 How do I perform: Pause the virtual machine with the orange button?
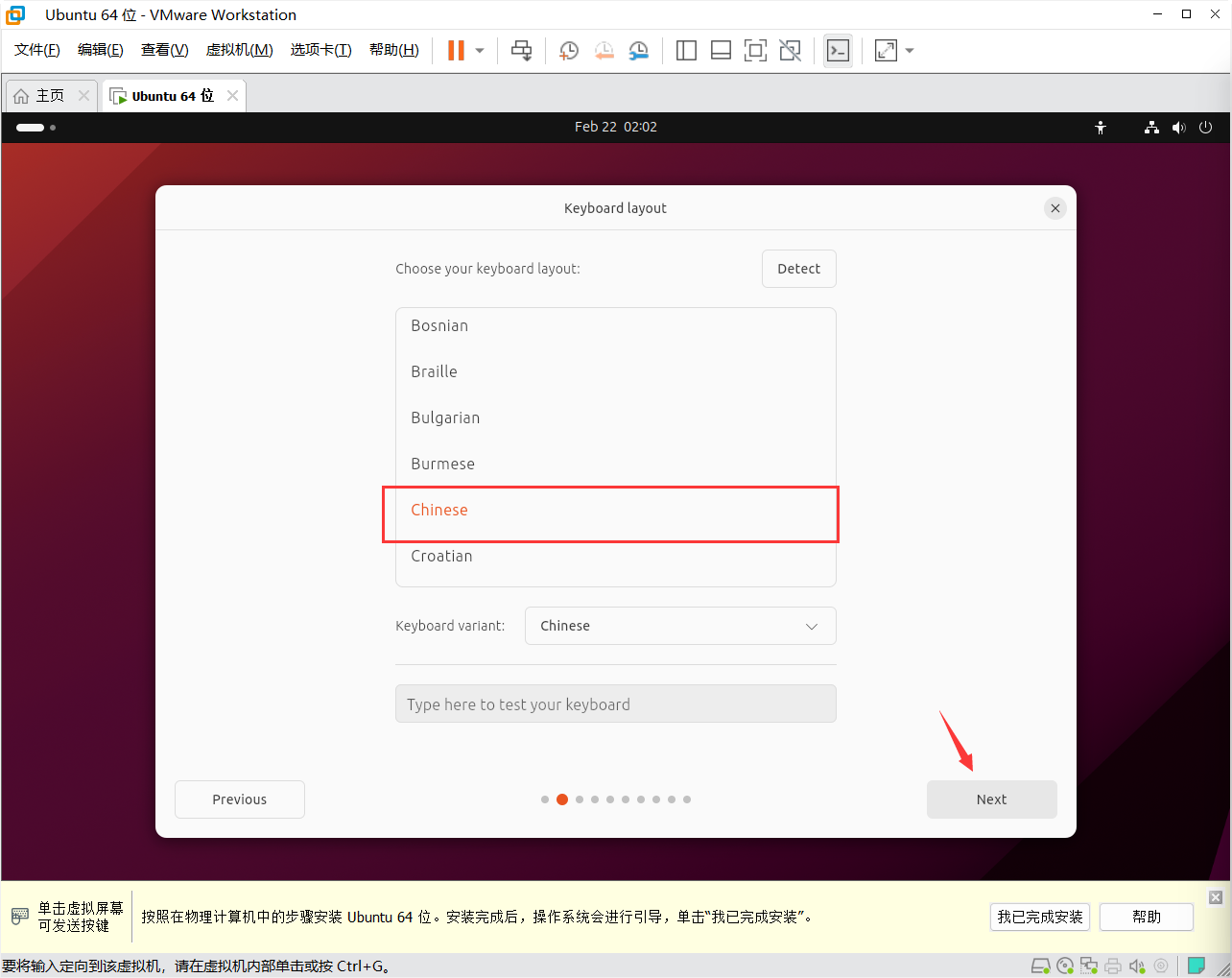[456, 51]
